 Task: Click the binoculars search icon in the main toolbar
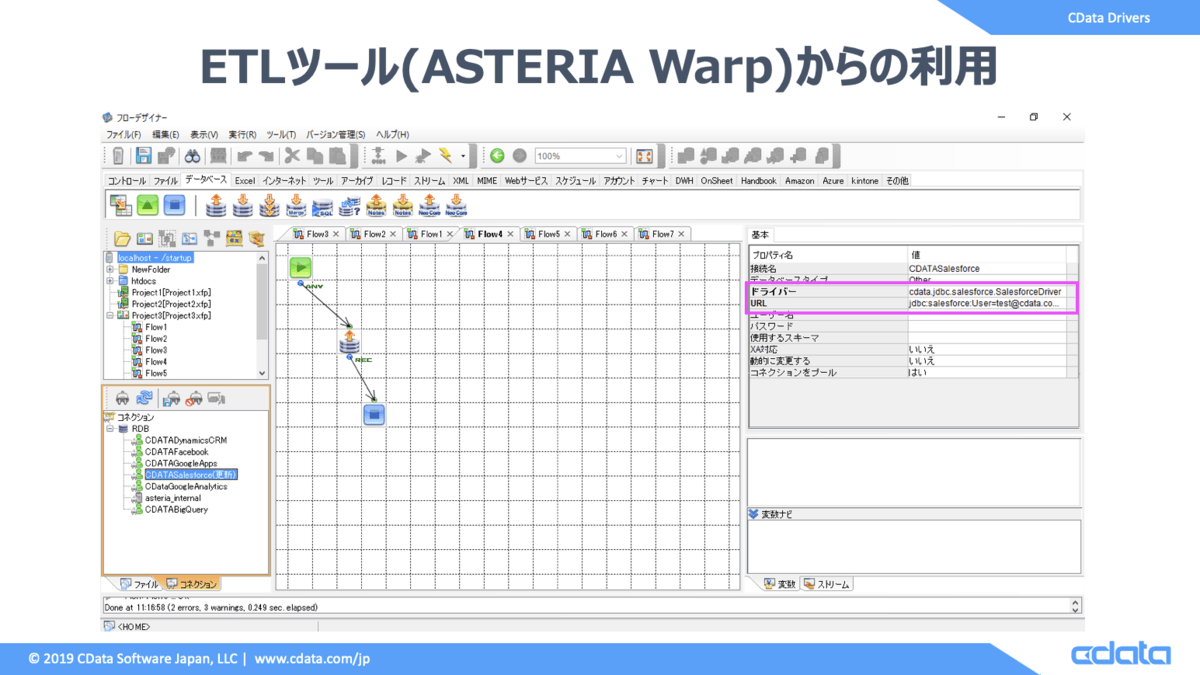coord(193,156)
